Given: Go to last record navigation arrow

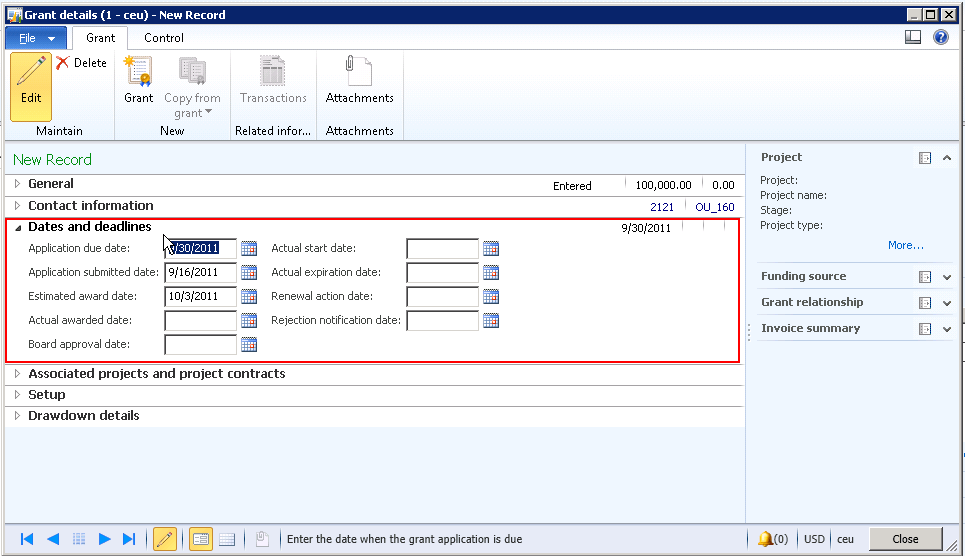Looking at the screenshot, I should [x=129, y=539].
